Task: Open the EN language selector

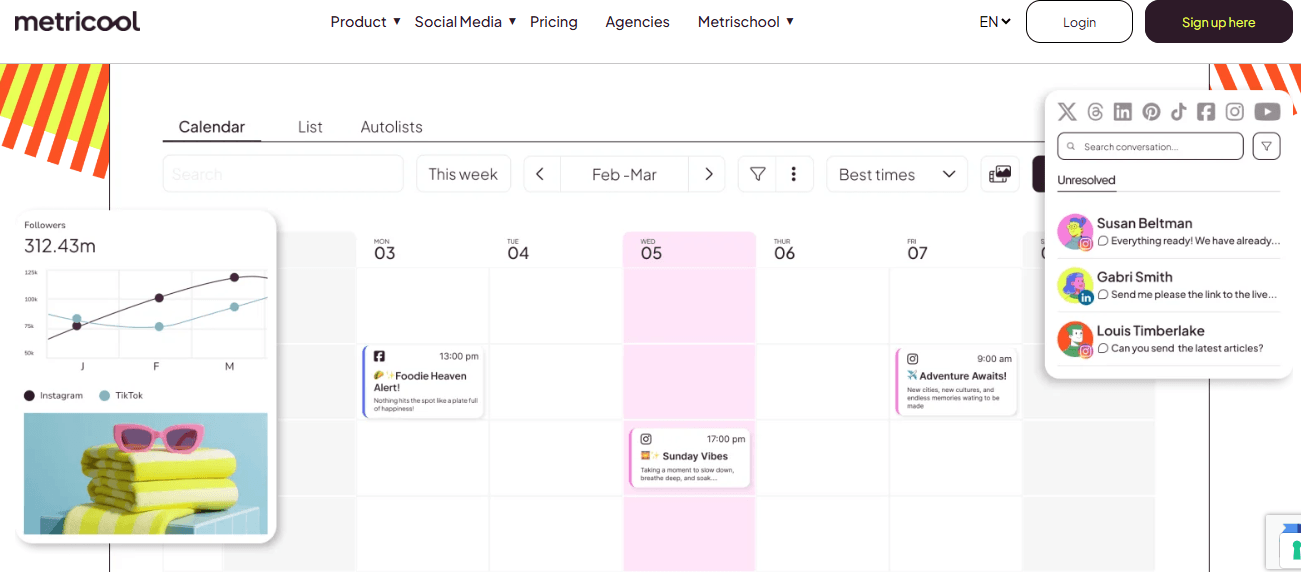Action: (x=995, y=21)
